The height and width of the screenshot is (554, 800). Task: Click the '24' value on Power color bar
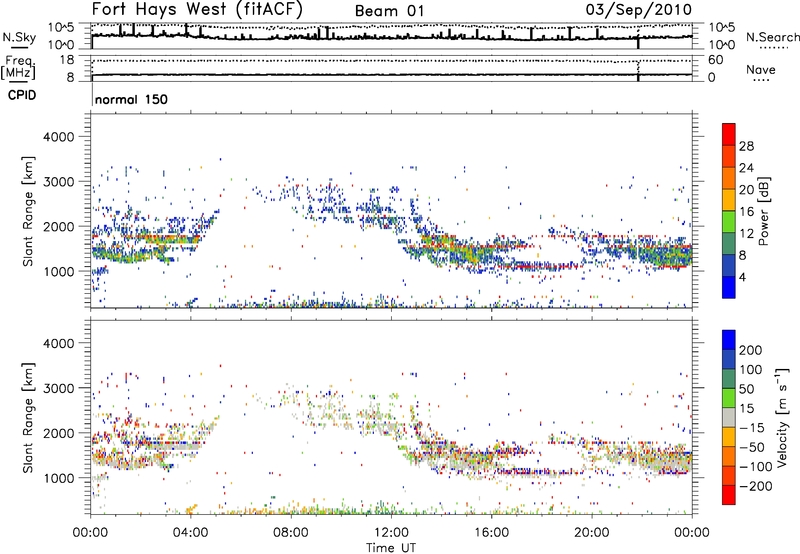click(746, 168)
